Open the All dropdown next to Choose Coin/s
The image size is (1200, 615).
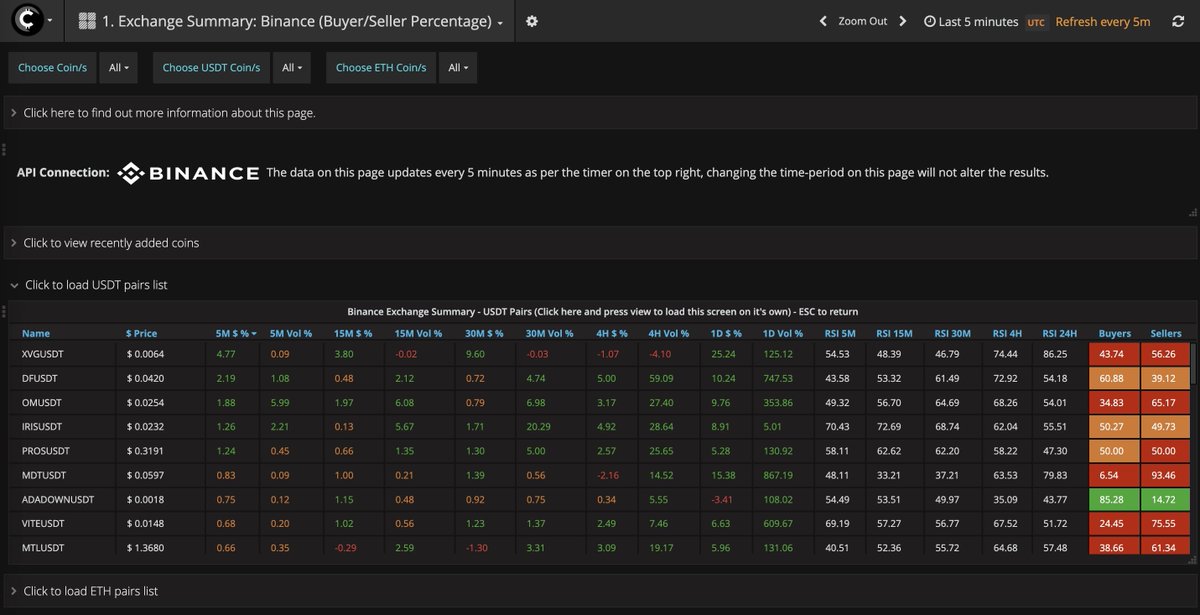117,67
